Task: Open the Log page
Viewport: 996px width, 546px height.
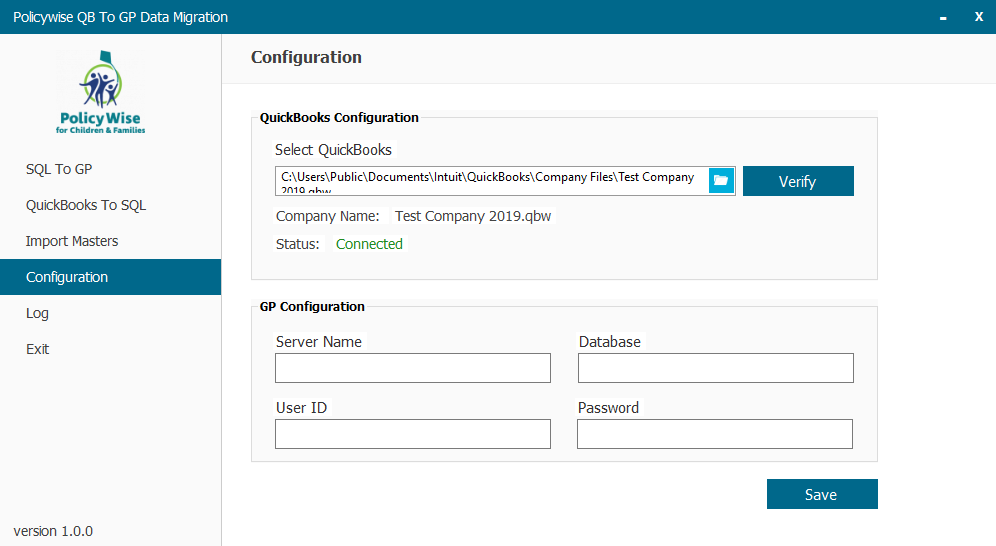Action: (37, 313)
